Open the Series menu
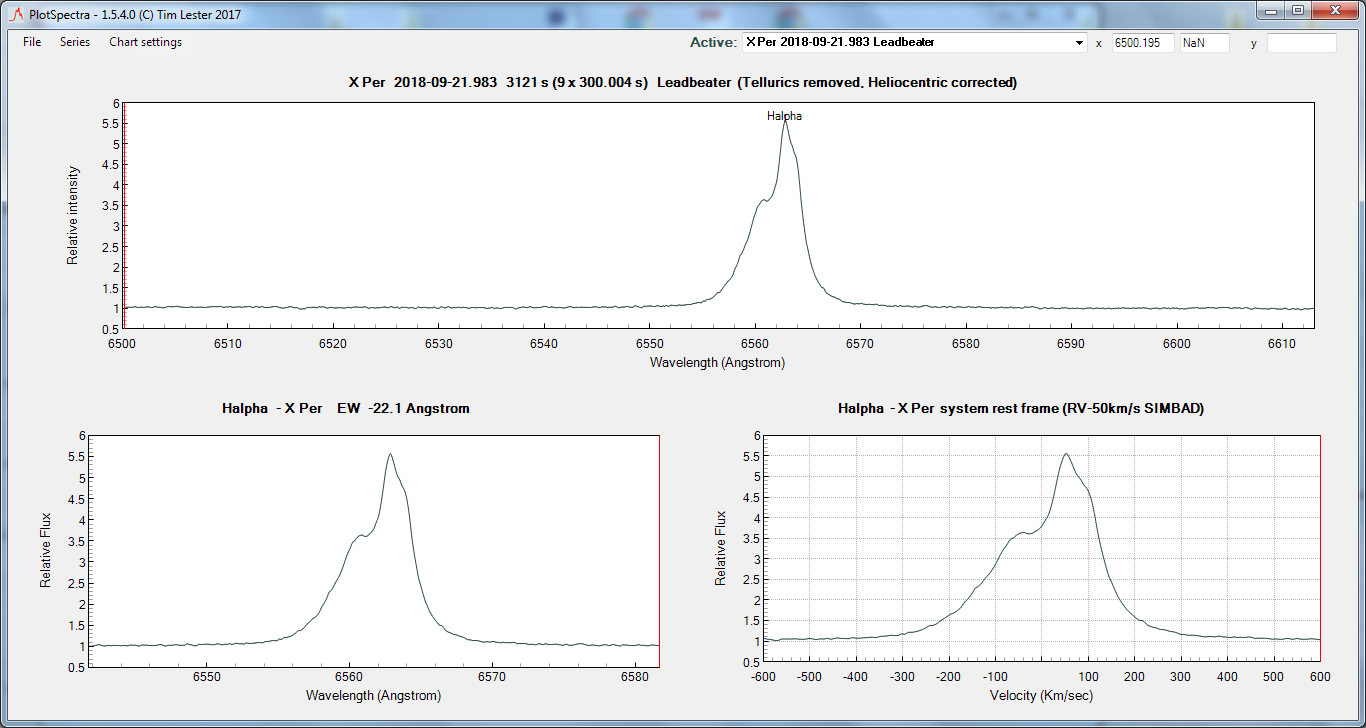This screenshot has height=728, width=1366. tap(75, 42)
